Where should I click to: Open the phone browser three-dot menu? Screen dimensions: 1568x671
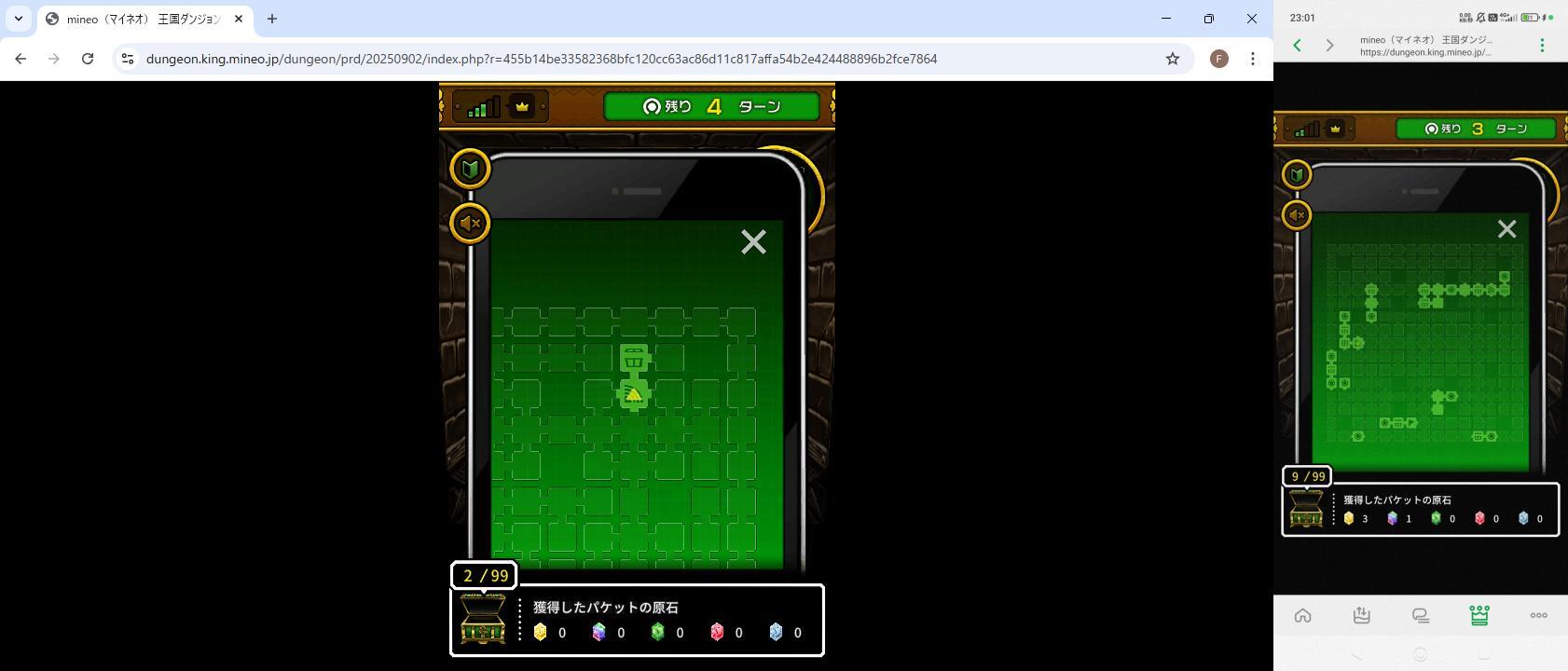[x=1542, y=45]
